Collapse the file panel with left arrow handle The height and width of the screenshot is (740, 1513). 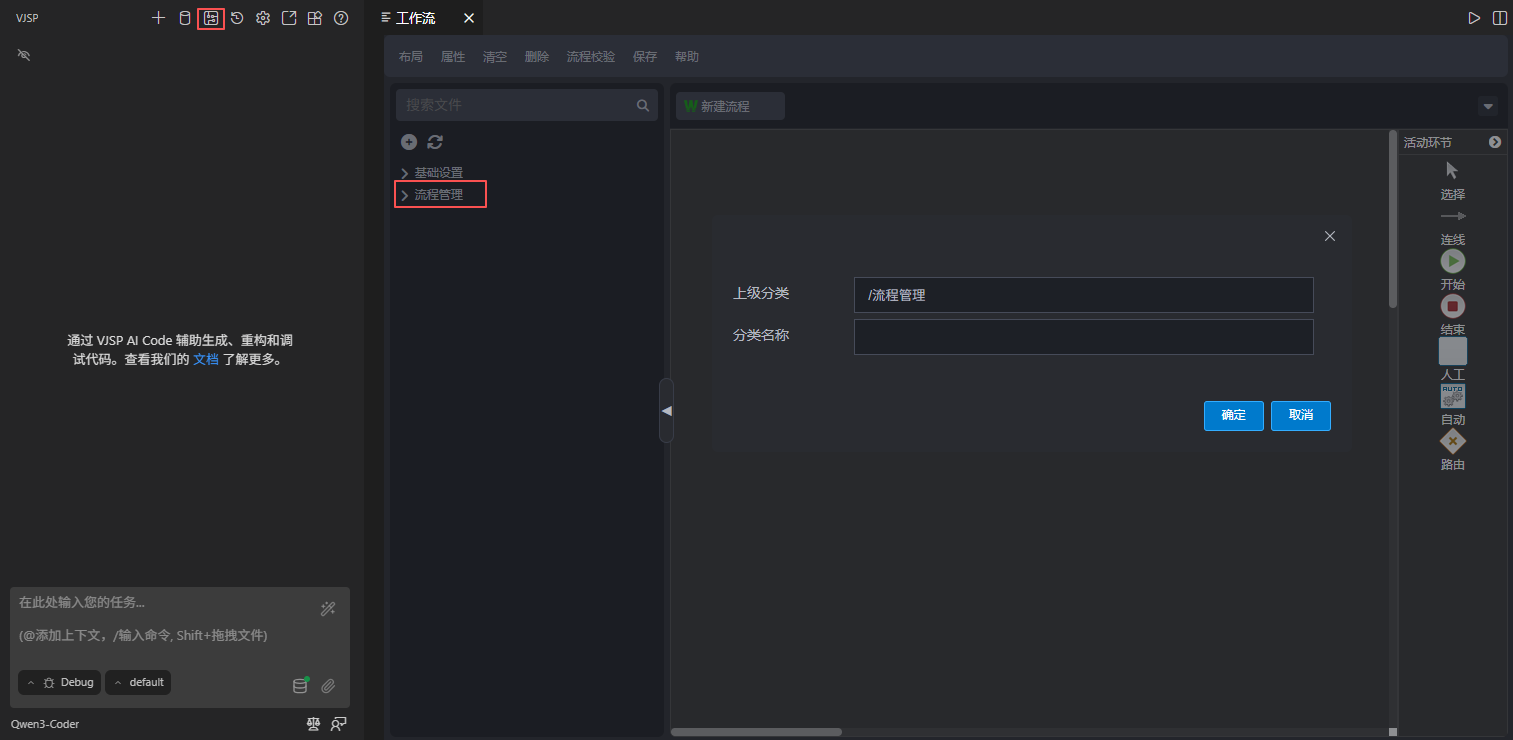click(666, 410)
